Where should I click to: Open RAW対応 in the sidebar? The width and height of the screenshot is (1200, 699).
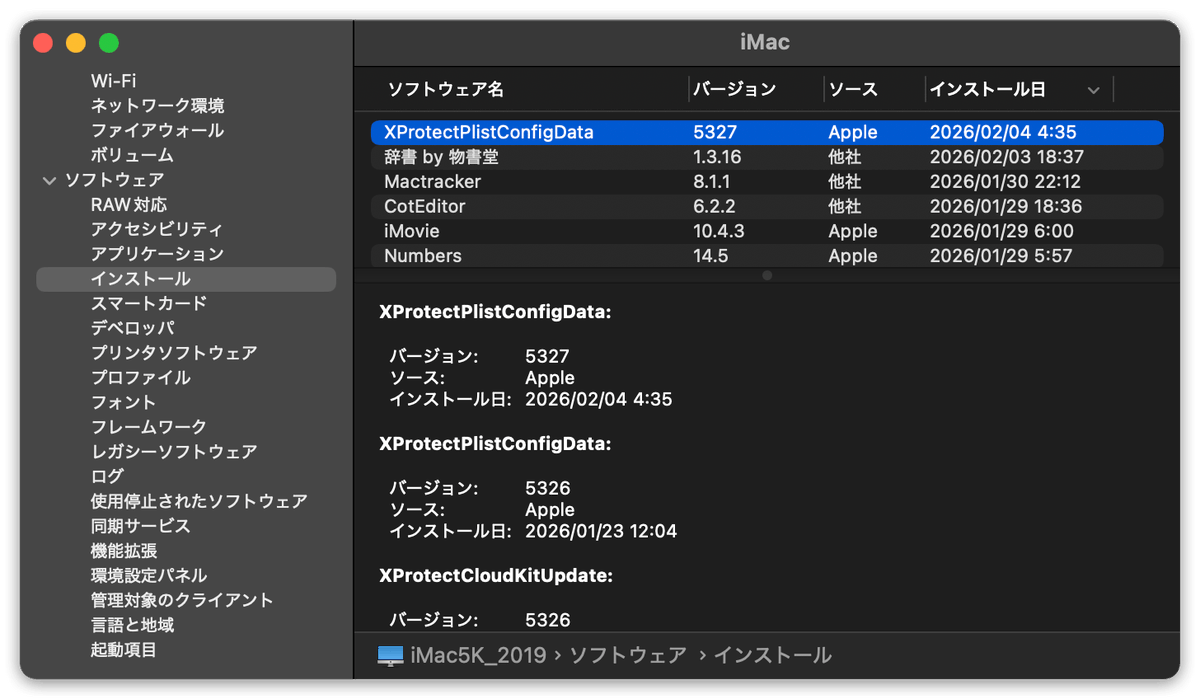[129, 205]
